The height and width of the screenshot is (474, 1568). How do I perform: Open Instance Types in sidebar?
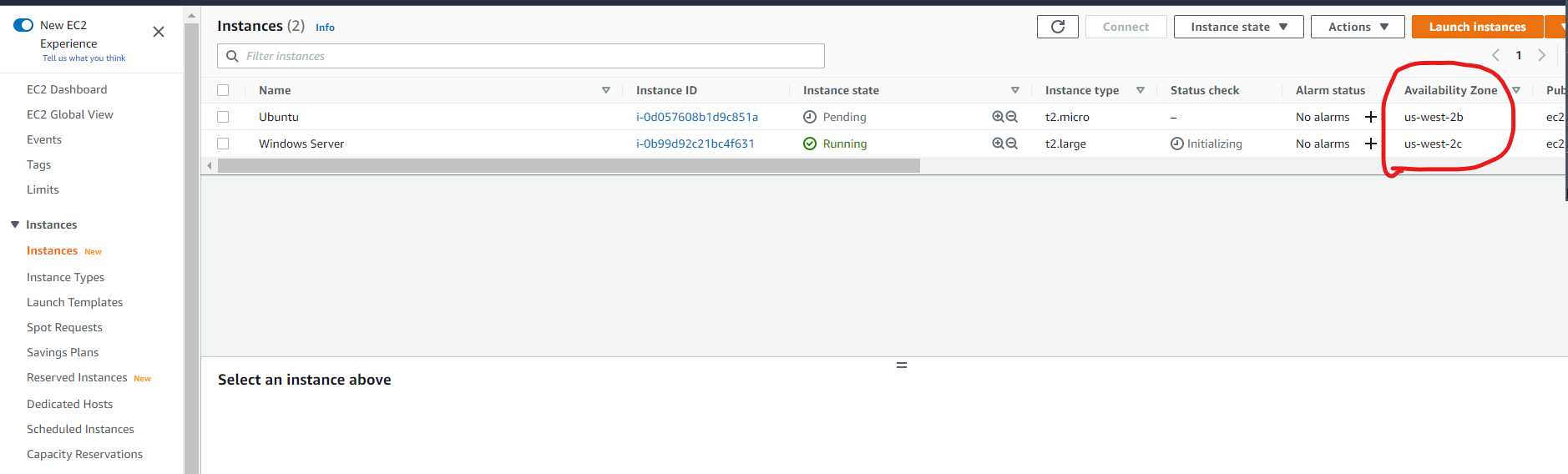click(65, 277)
